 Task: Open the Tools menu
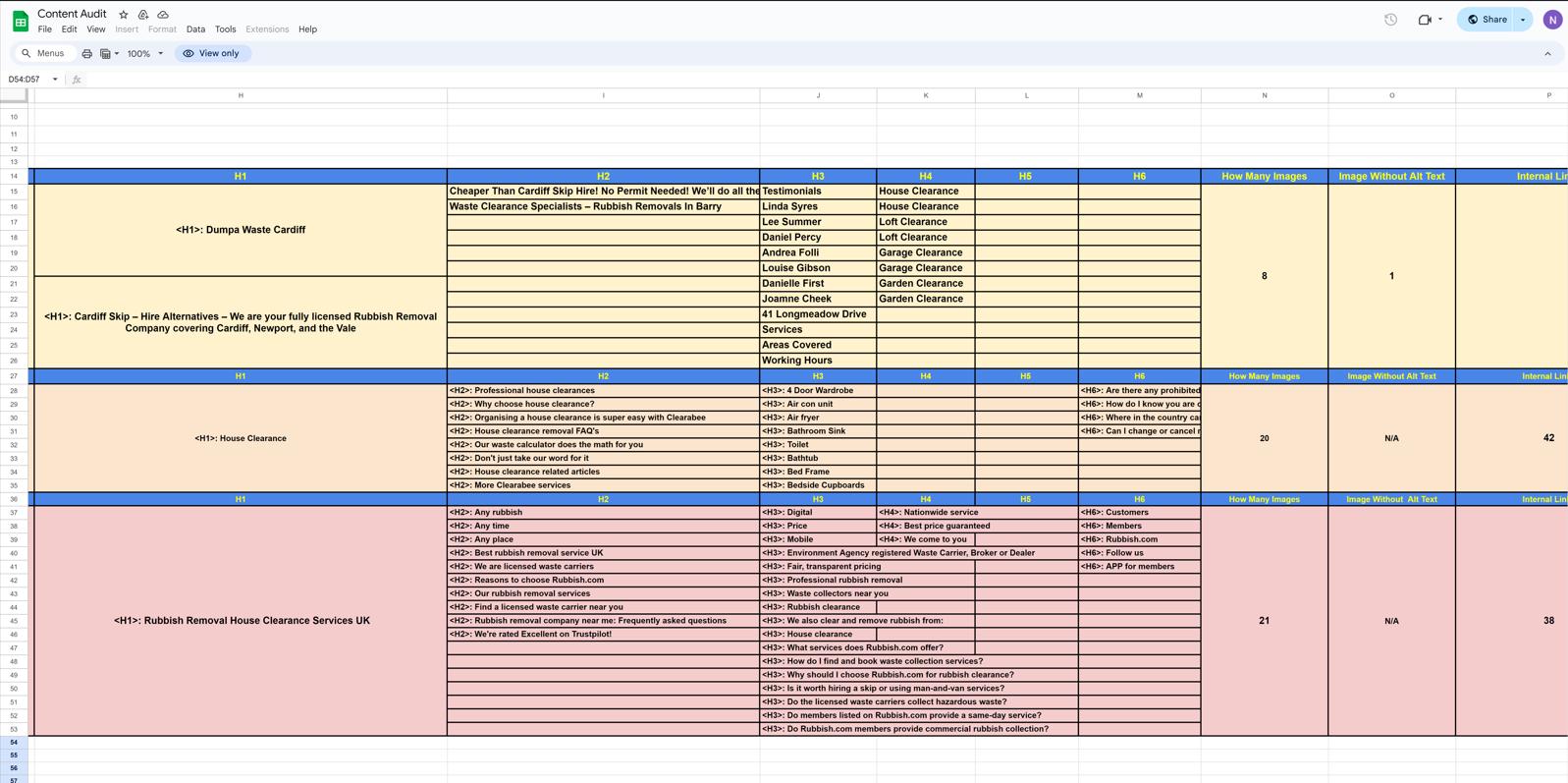click(225, 29)
